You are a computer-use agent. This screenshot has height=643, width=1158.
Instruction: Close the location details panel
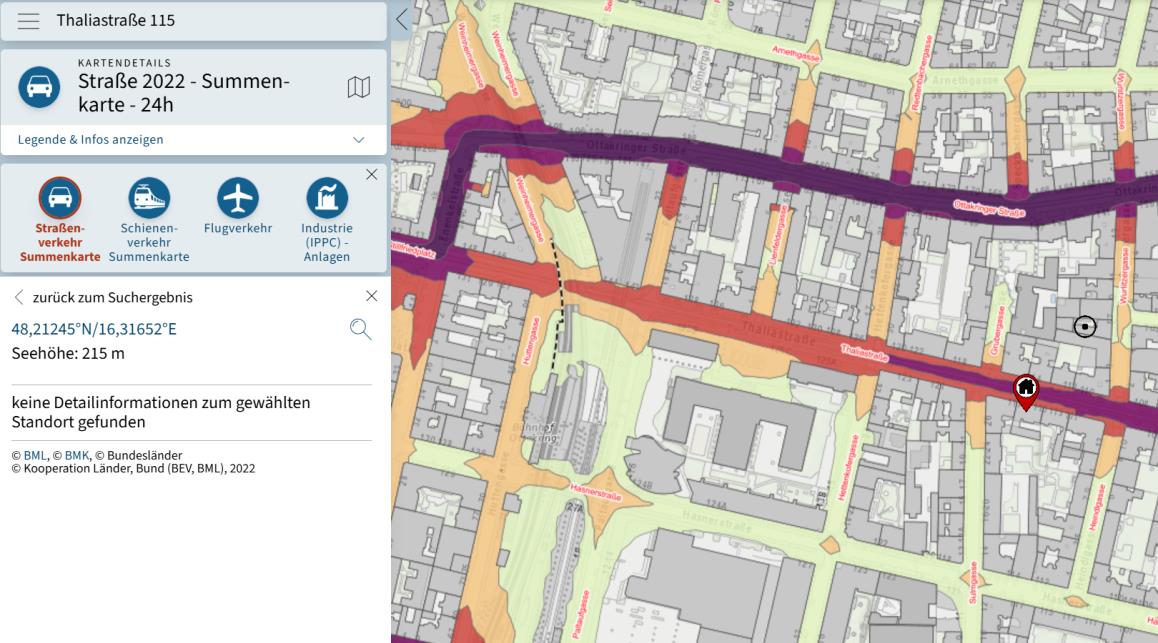coord(371,296)
